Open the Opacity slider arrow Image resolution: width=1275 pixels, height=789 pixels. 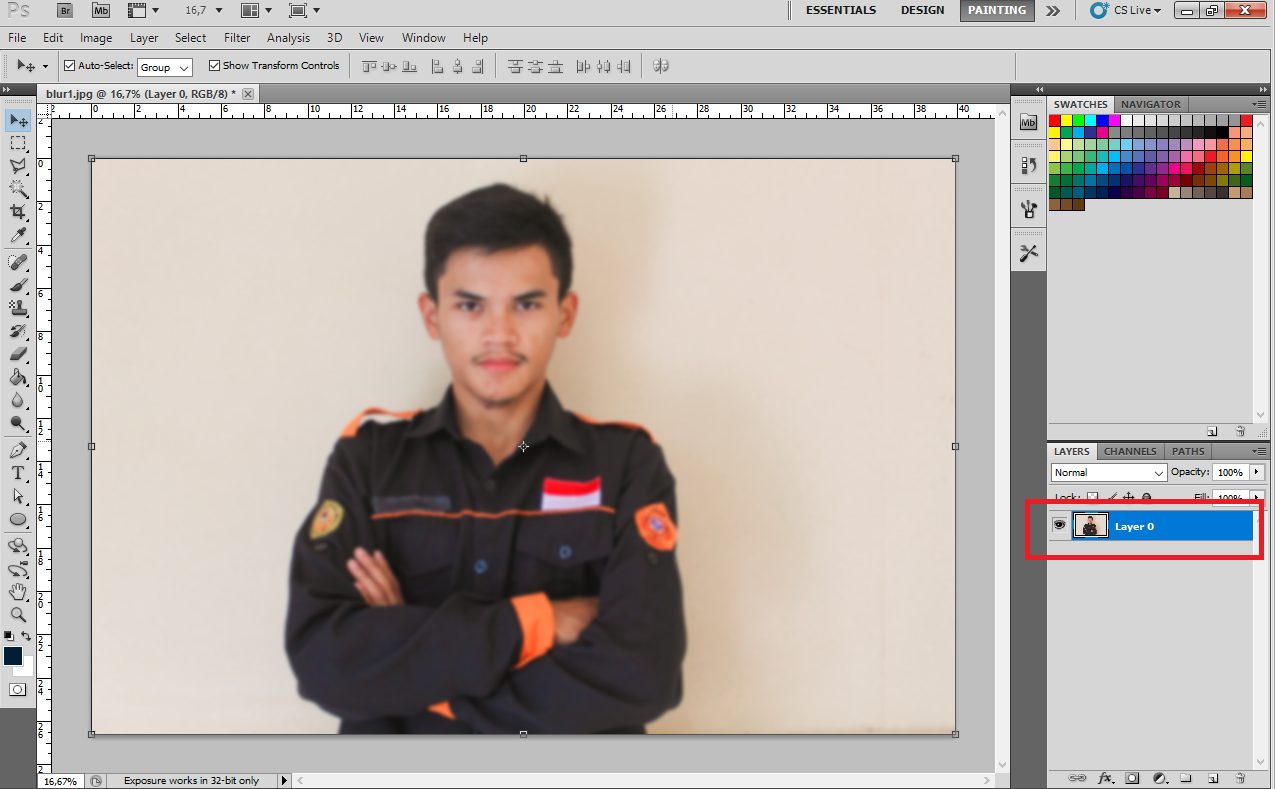point(1256,472)
